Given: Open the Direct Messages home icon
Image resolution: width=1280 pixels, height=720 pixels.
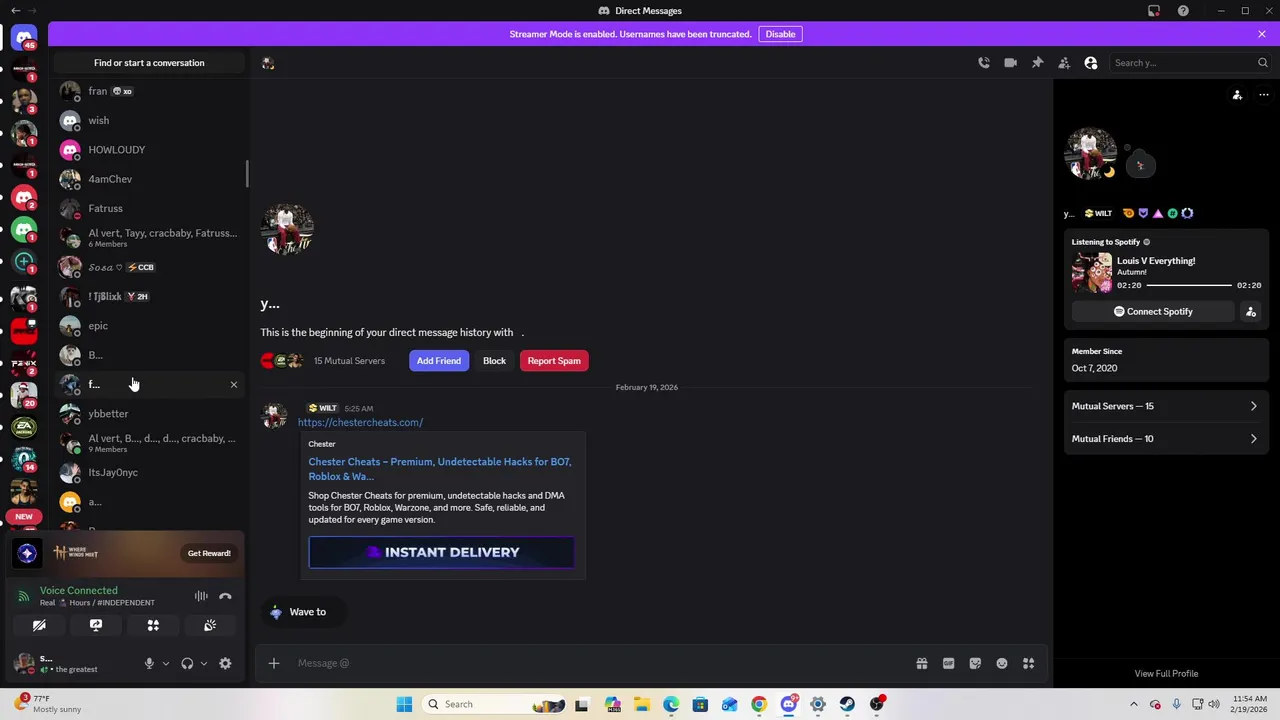Looking at the screenshot, I should 24,39.
